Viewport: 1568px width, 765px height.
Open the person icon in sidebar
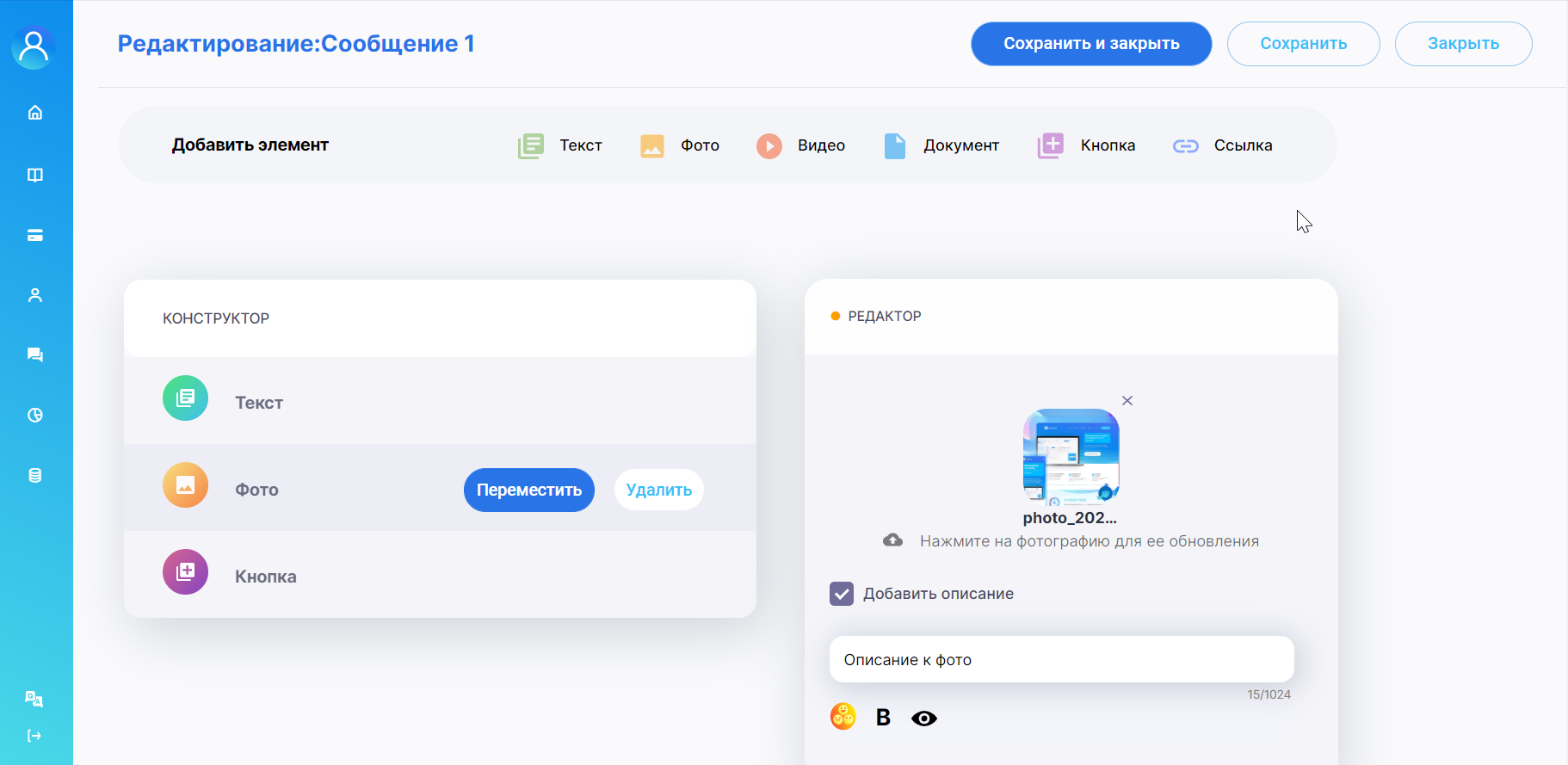(35, 295)
